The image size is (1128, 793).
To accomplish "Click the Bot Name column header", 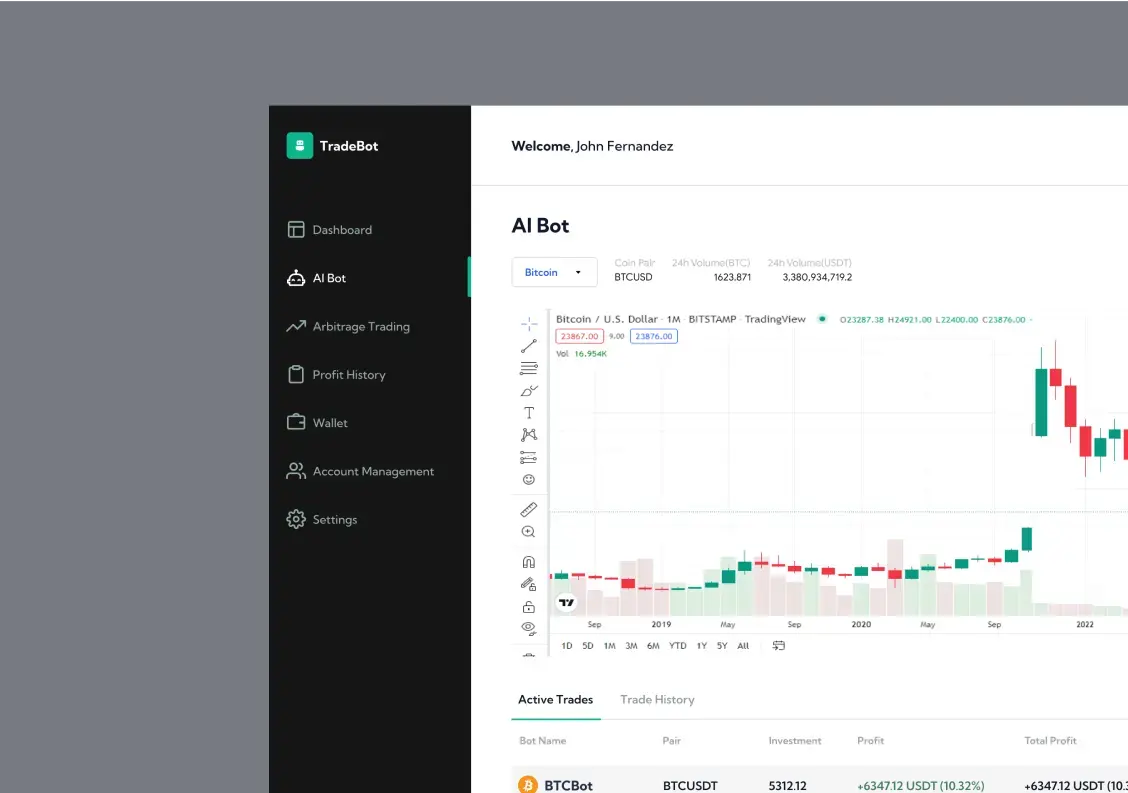I will coord(542,740).
